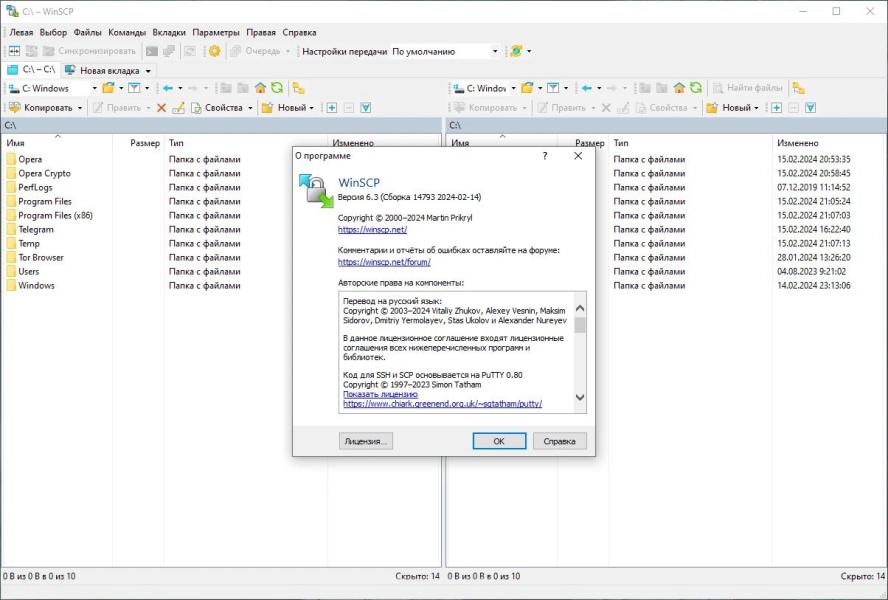Viewport: 888px width, 600px height.
Task: Switch to the C:\ – C:\ tab
Action: pos(31,70)
